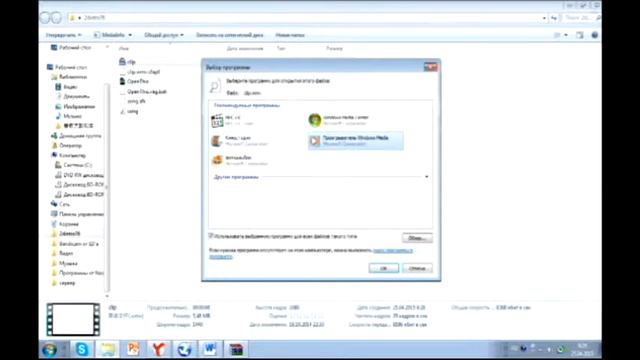Click the Explorer back navigation button
The width and height of the screenshot is (640, 360).
[45, 18]
